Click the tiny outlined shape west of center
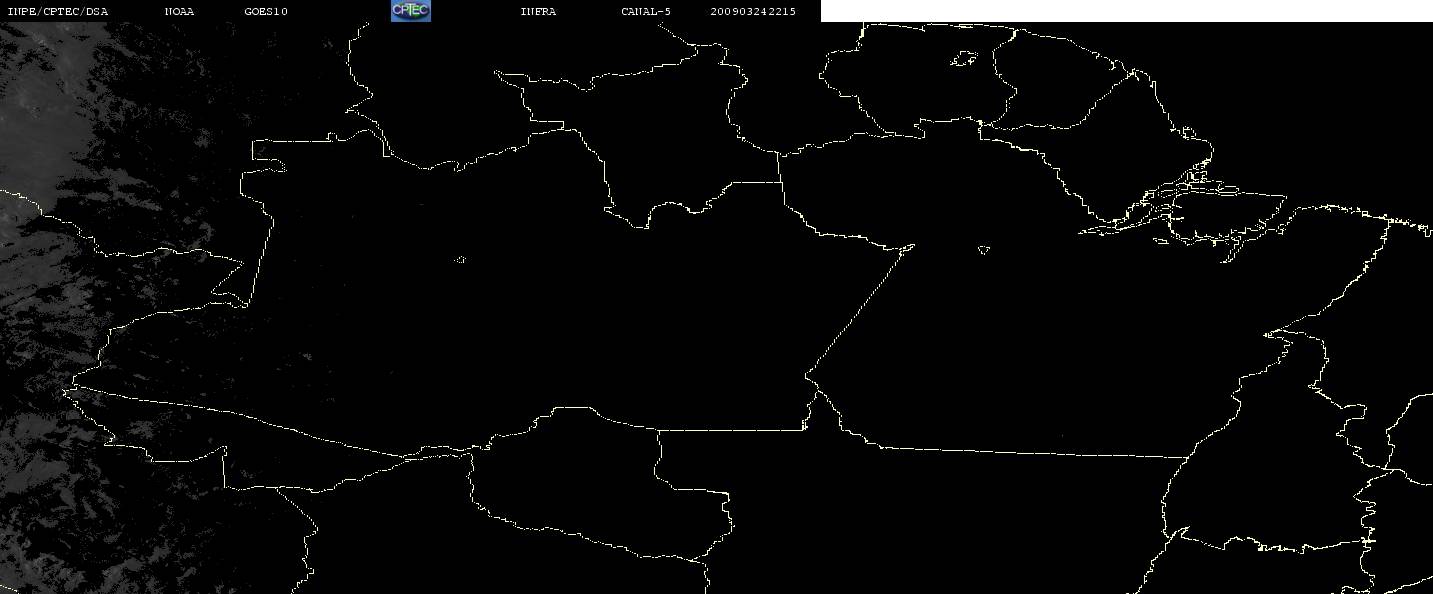 461,260
